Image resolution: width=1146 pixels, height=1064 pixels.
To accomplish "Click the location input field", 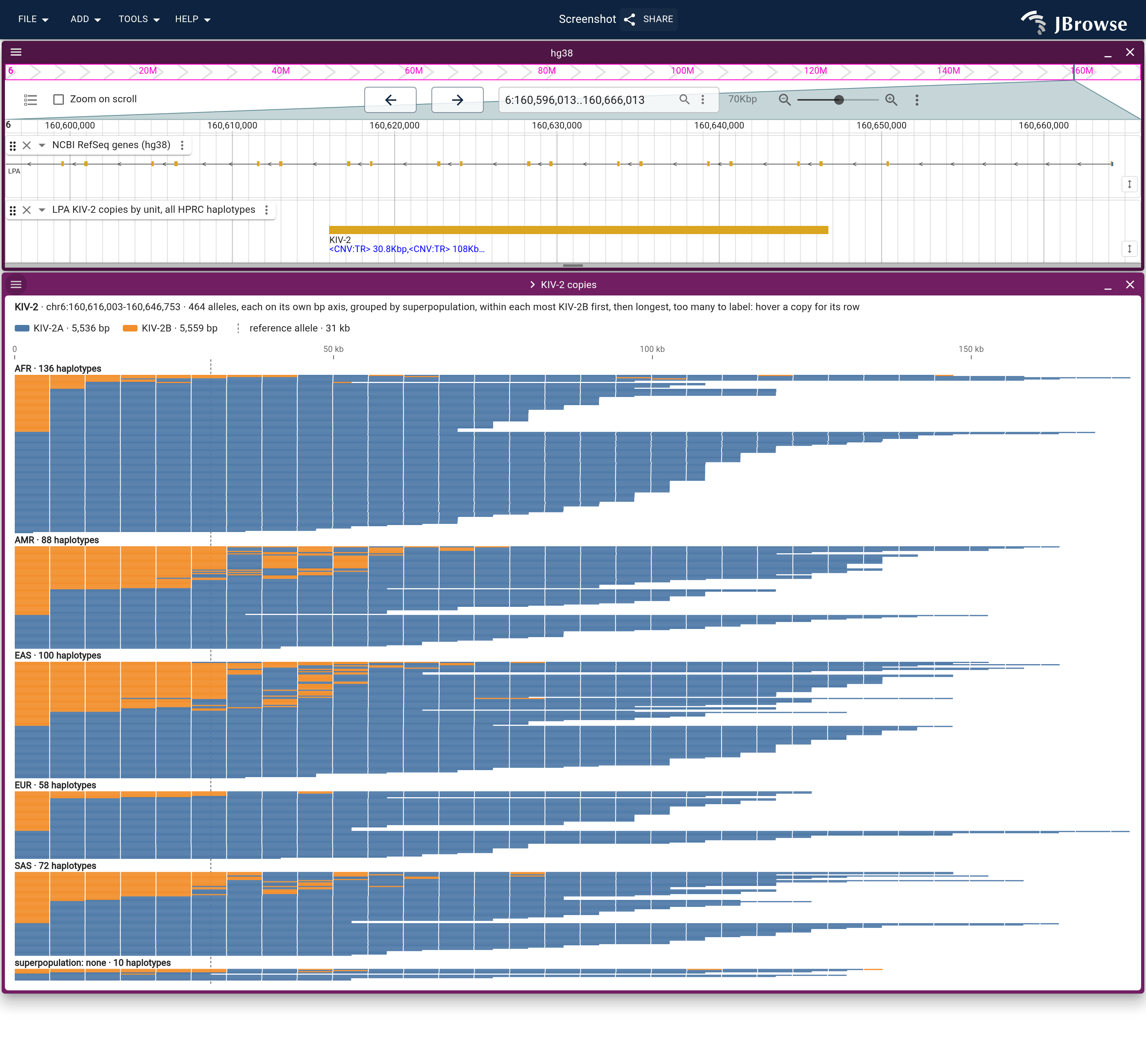I will pos(587,99).
